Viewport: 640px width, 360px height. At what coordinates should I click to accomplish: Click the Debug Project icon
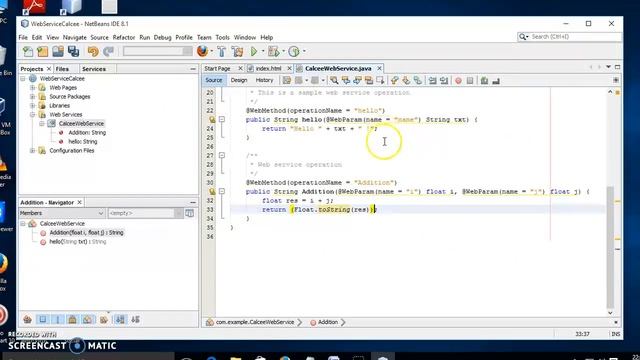tap(273, 51)
